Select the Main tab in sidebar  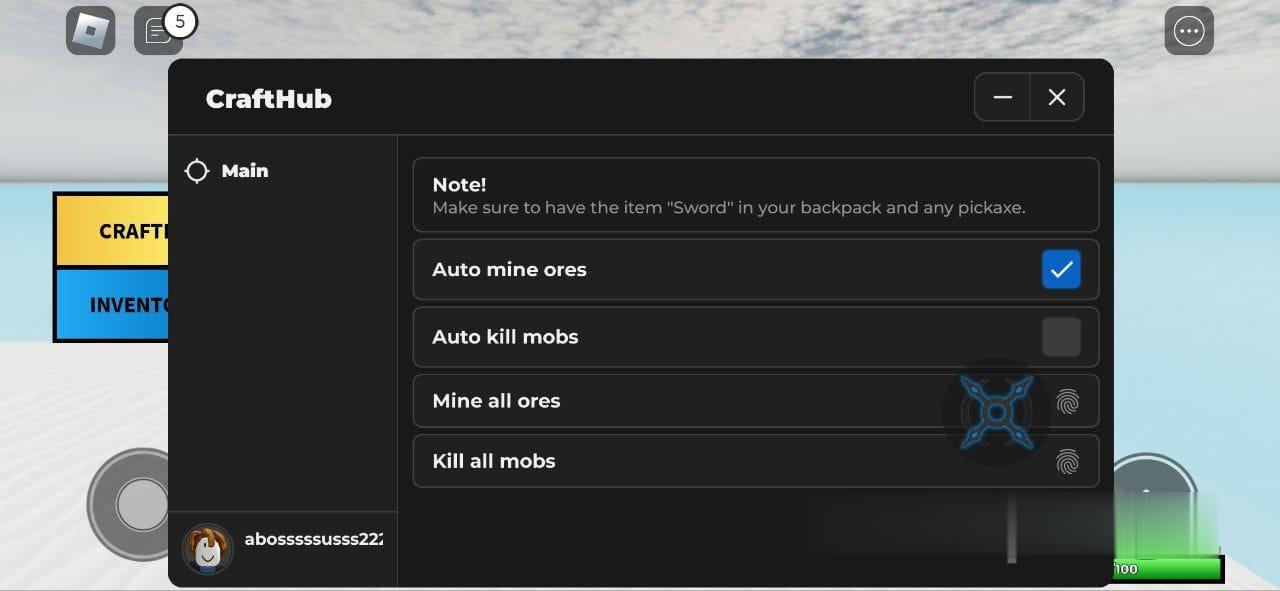click(x=244, y=171)
